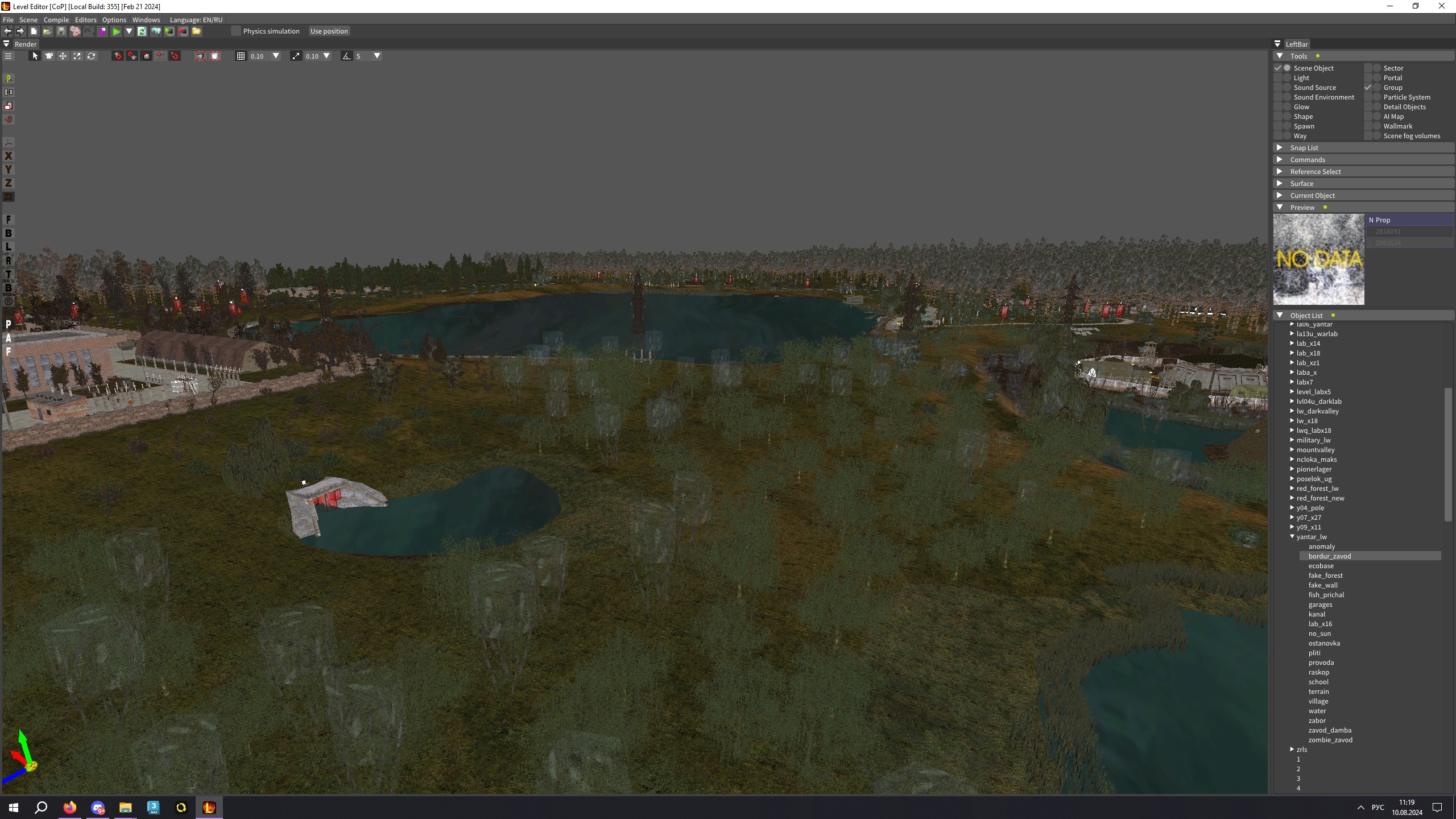Select fish_prichal in object list
Screen dimensions: 1456x819
(1326, 595)
